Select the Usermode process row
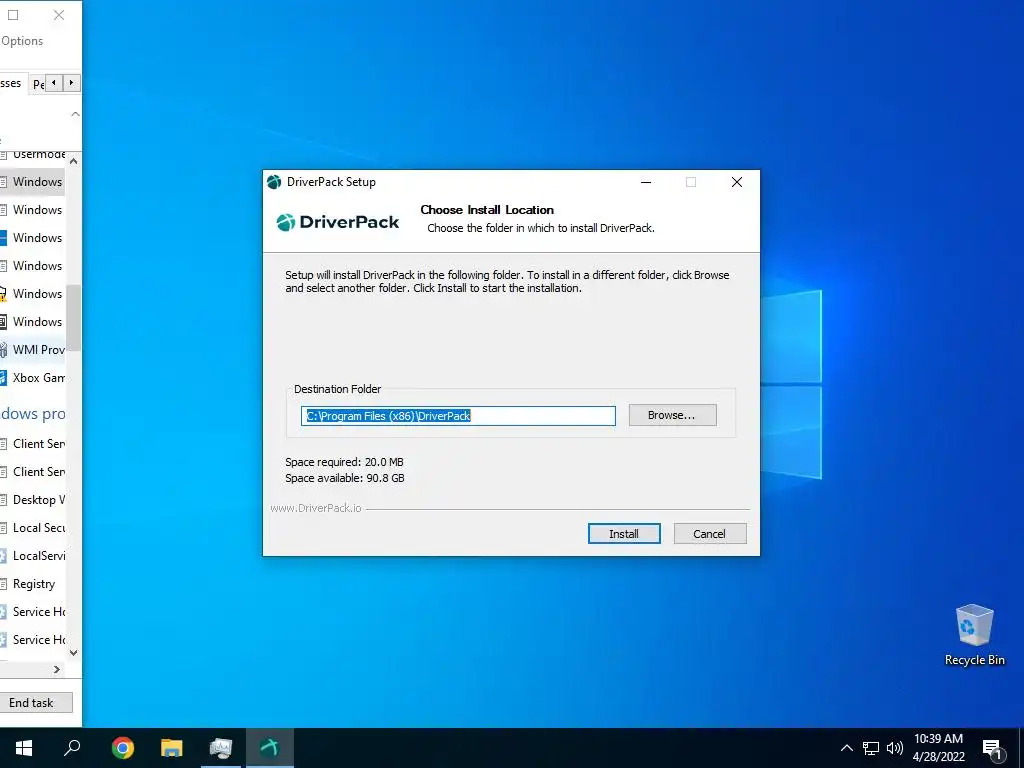The image size is (1024, 768). point(33,155)
